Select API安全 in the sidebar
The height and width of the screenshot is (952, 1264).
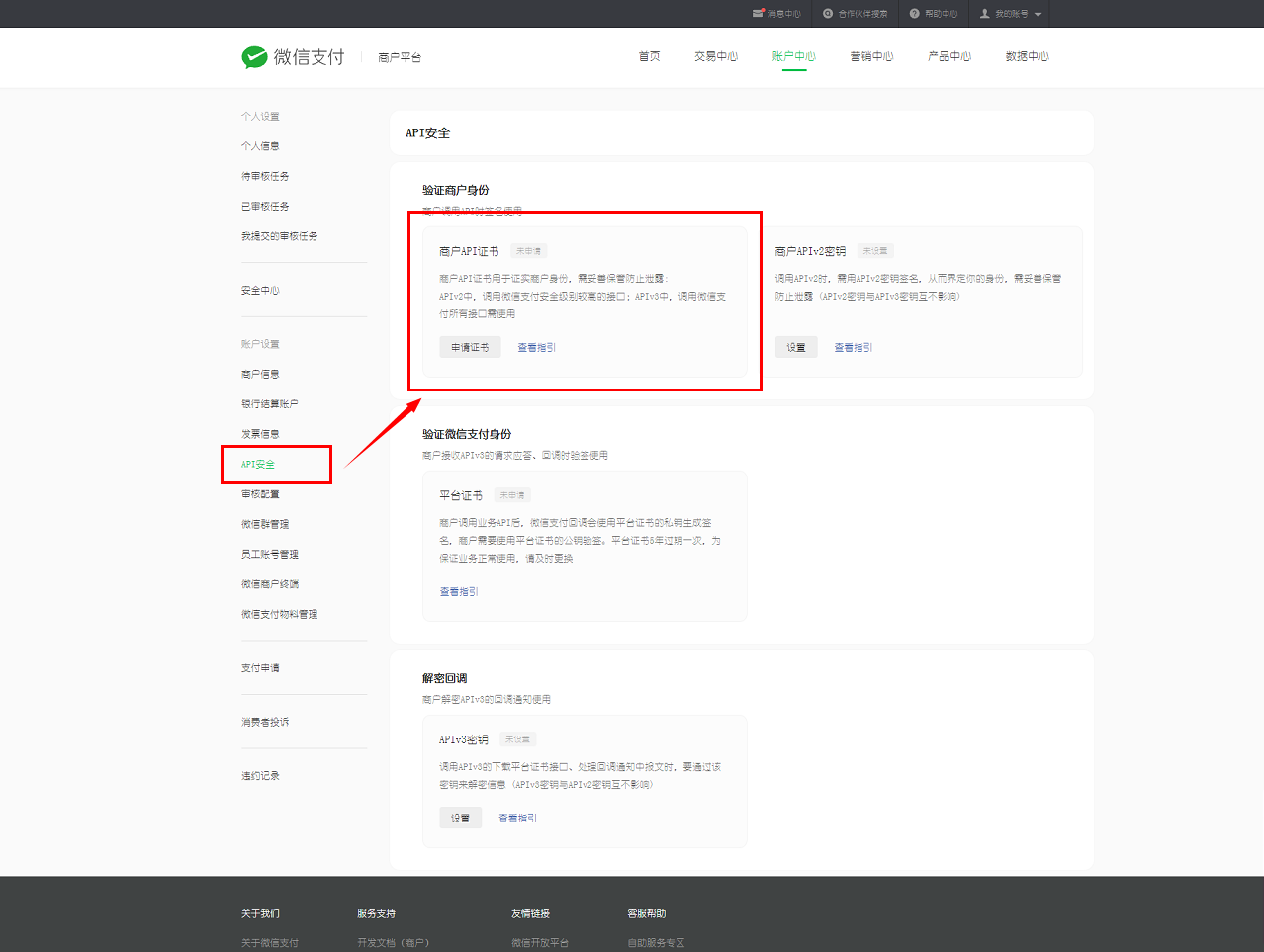pyautogui.click(x=258, y=465)
